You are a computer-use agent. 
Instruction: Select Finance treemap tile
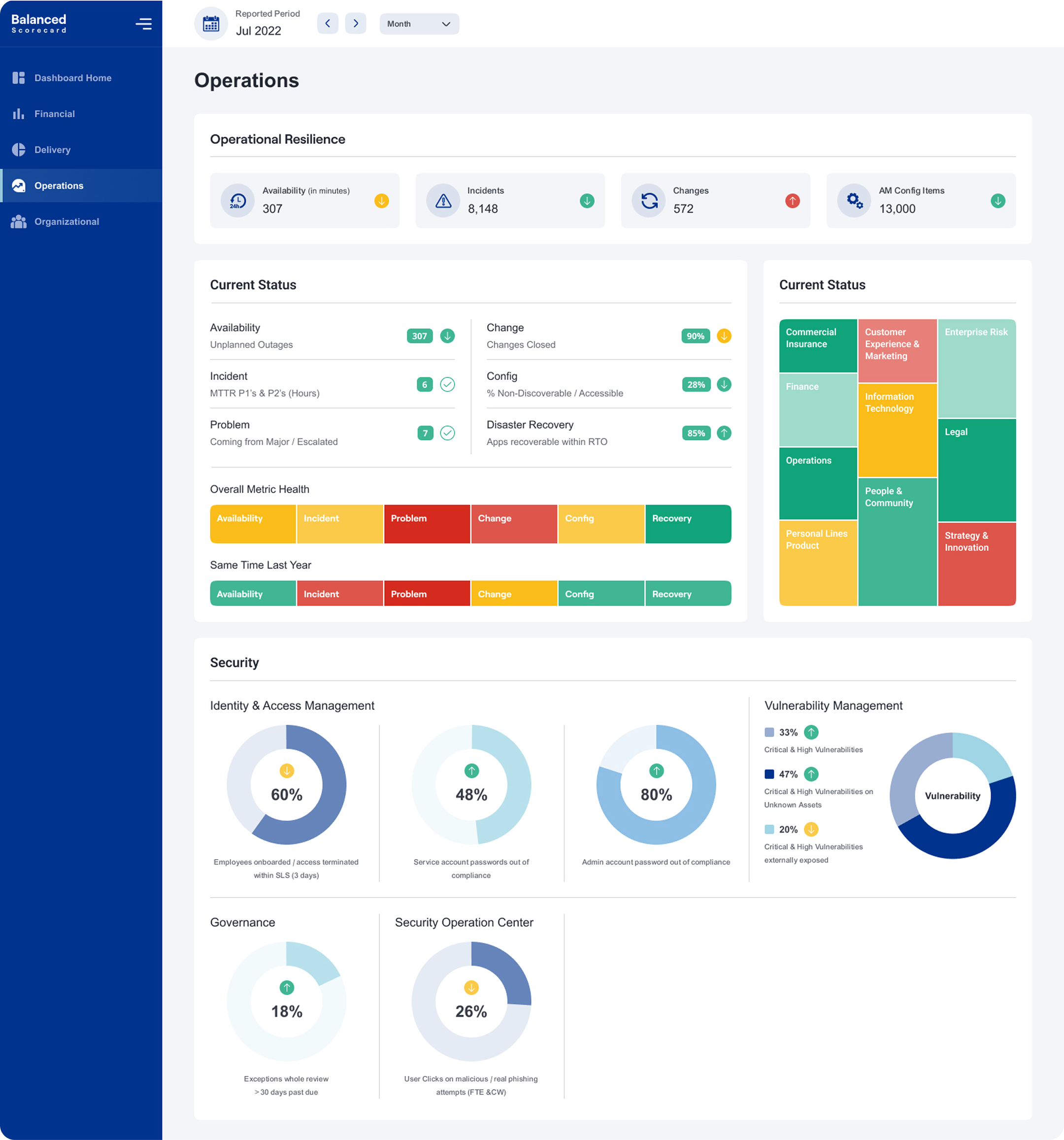818,410
